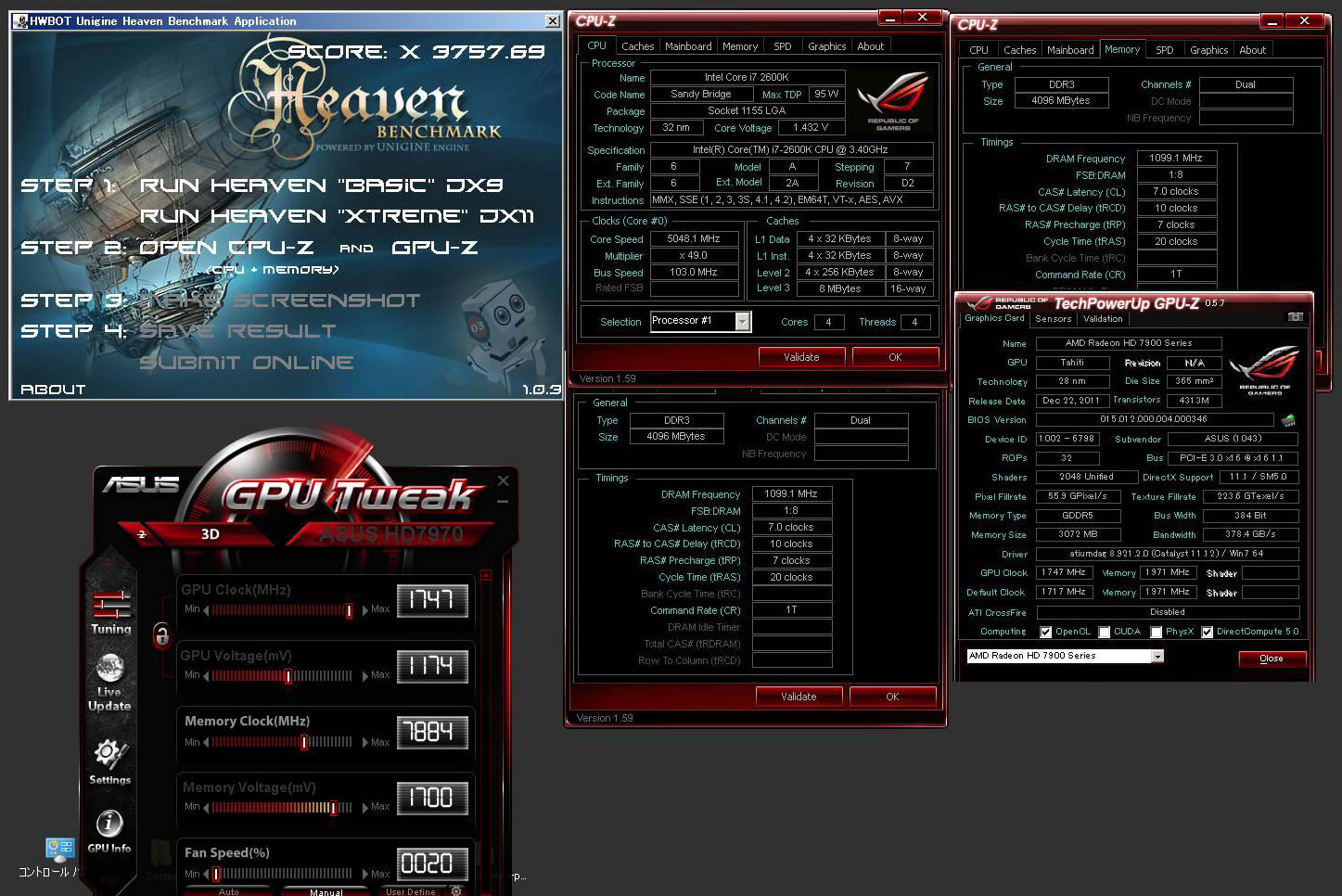
Task: Click the Memory Clock value field 7884
Action: (x=432, y=733)
